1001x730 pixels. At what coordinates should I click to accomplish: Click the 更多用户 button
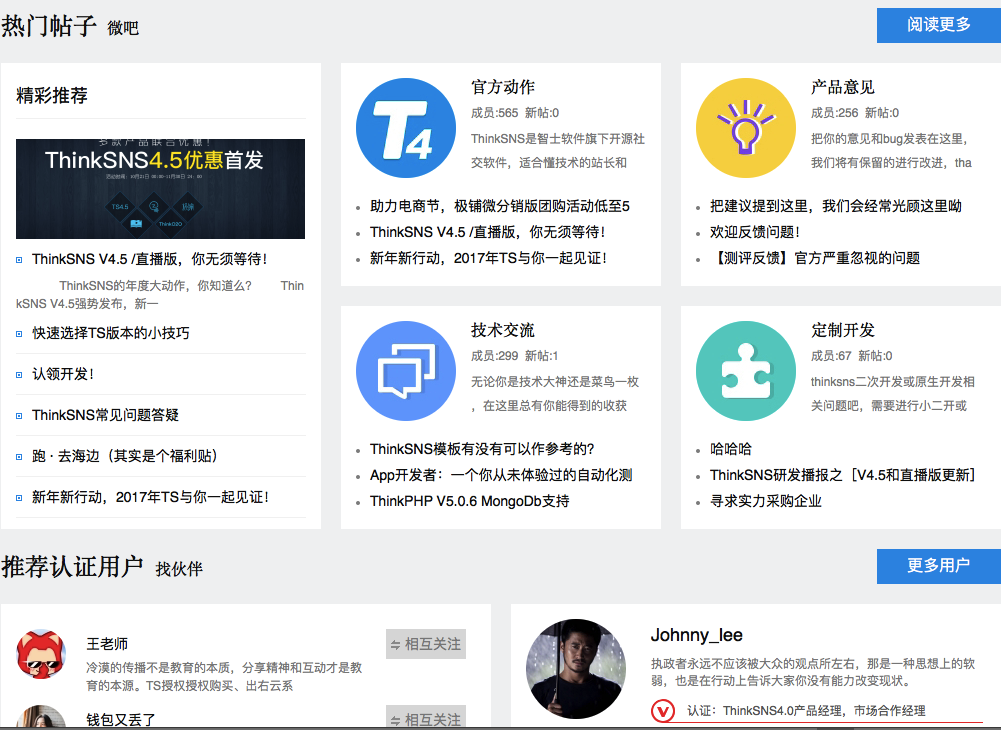point(938,566)
